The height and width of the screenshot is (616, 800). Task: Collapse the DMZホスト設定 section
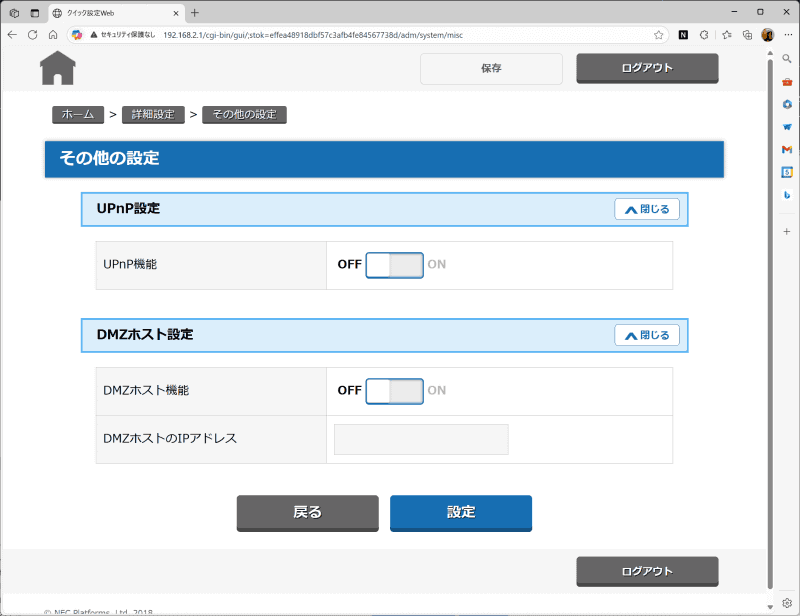647,335
